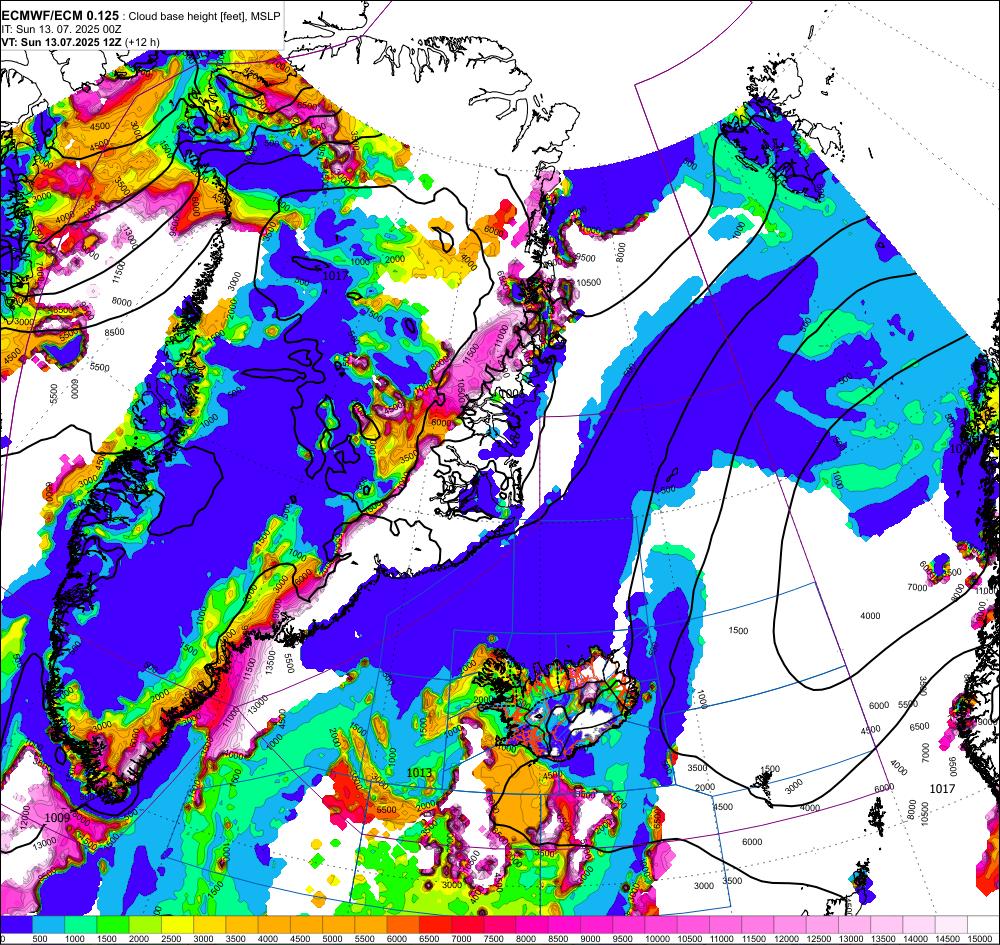Select the light blue 500–1000 legend swatch
Screen dimensions: 1000x945
[x=48, y=924]
